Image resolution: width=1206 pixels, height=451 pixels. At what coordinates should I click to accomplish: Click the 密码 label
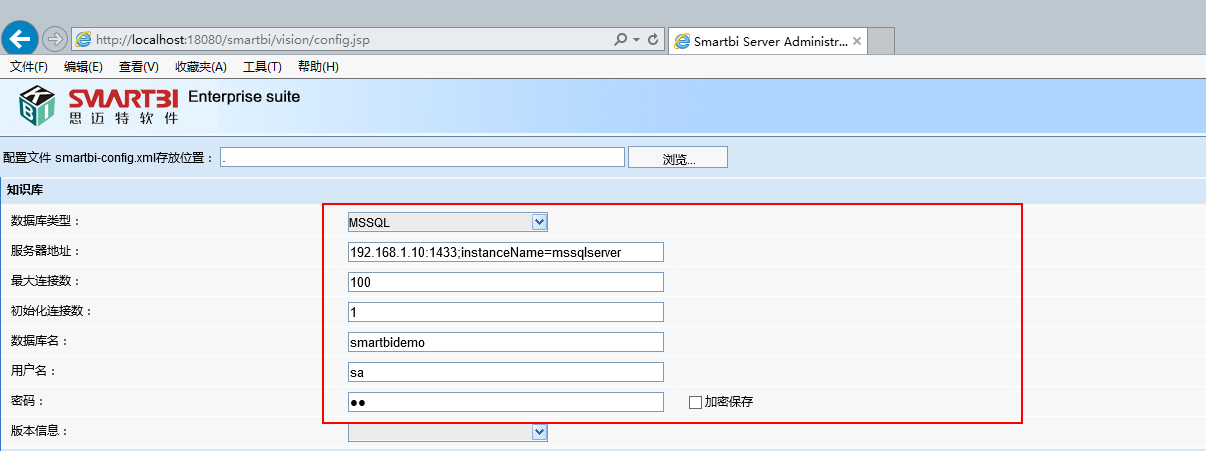(x=27, y=401)
